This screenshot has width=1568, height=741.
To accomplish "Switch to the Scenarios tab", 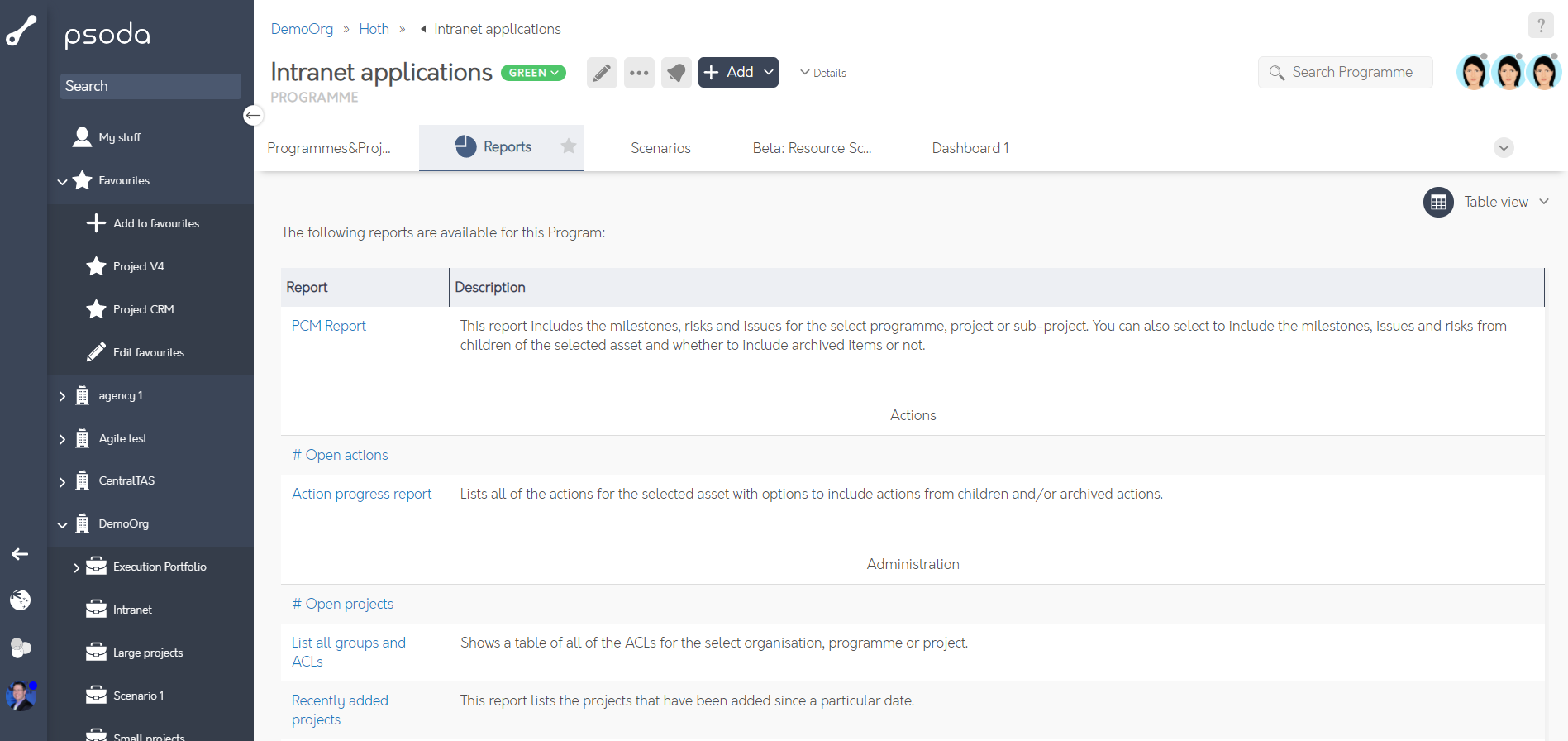I will (x=660, y=147).
